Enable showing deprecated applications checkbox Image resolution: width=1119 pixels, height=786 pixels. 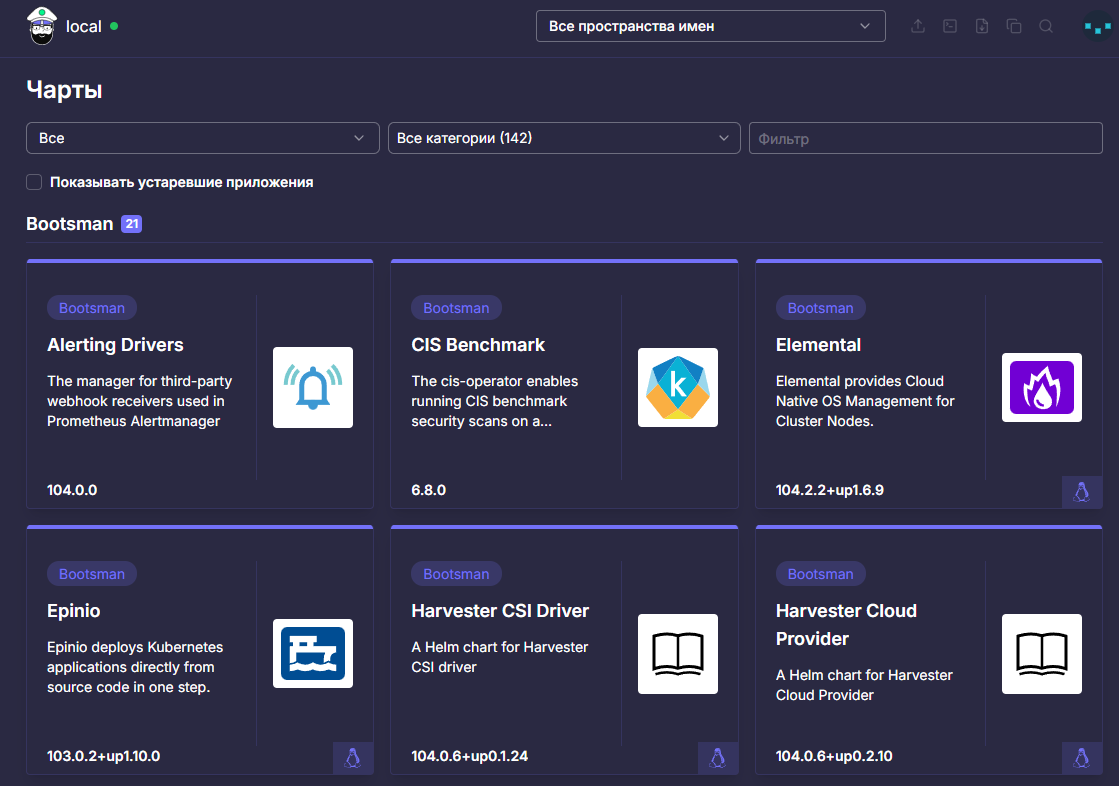point(34,182)
